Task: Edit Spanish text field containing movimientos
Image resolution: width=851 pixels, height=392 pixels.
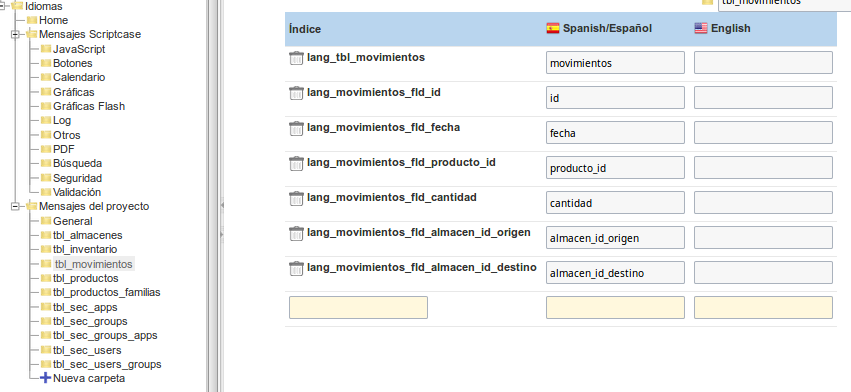Action: pos(615,62)
